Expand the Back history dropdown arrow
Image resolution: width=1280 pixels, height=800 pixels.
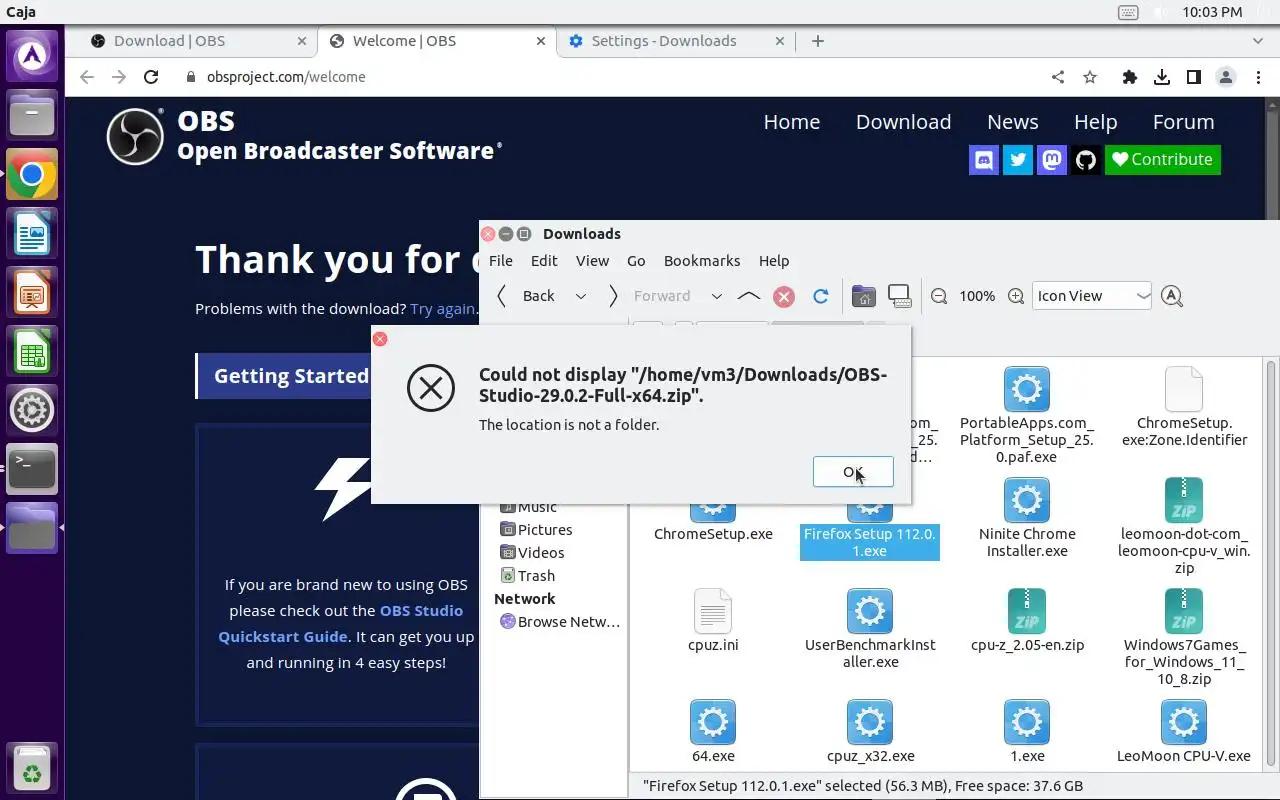(x=580, y=296)
